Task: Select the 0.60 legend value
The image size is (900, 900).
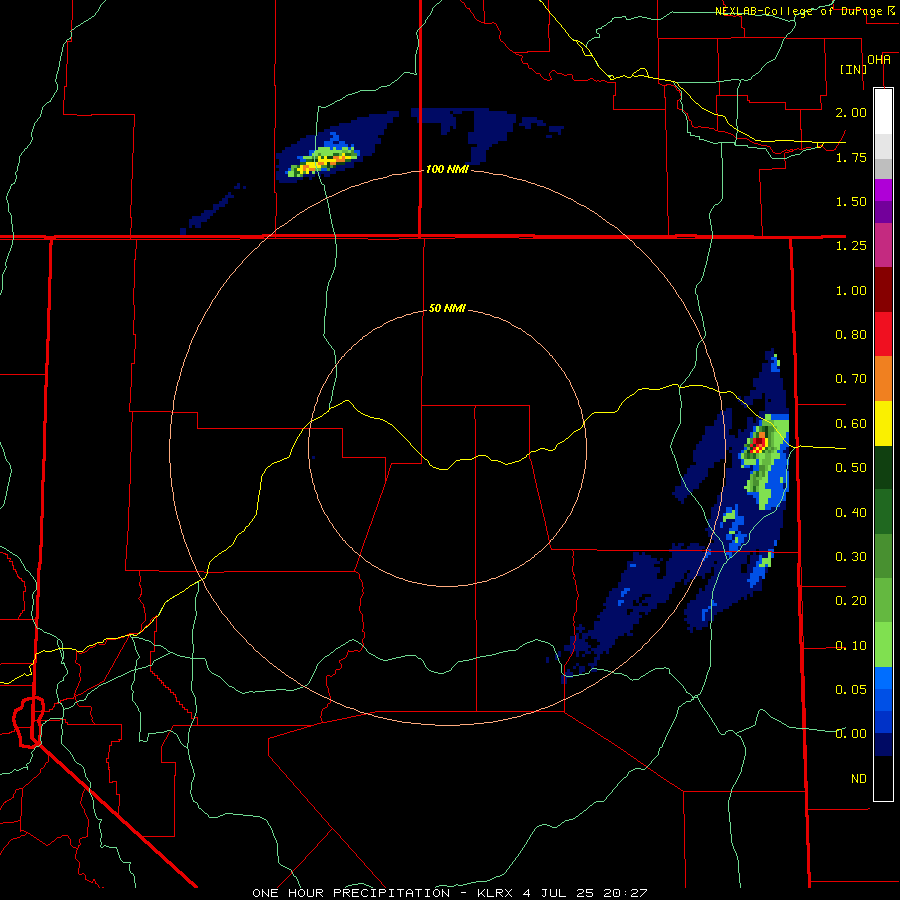Action: (851, 424)
